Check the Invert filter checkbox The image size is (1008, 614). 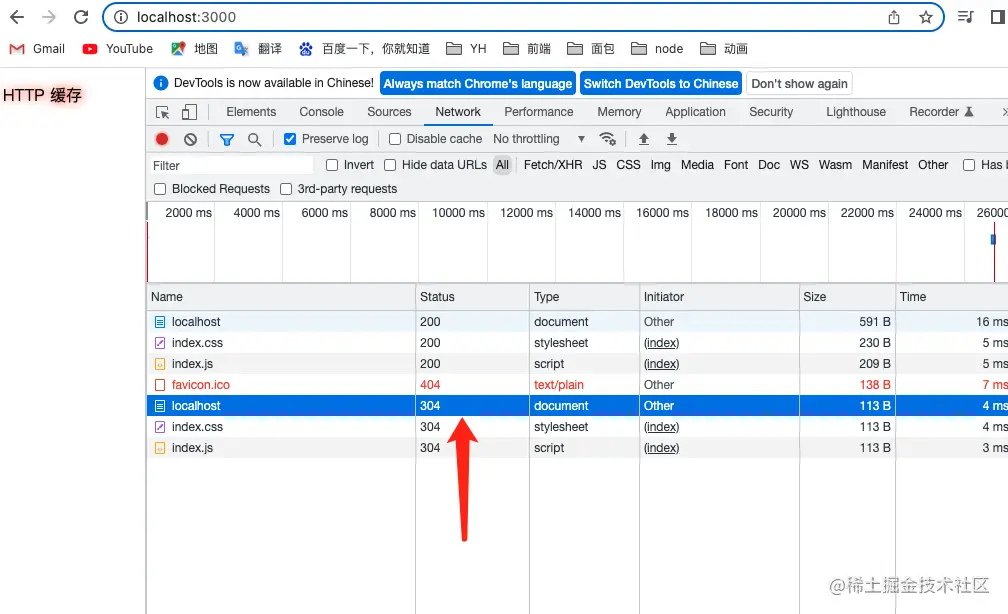pyautogui.click(x=332, y=165)
